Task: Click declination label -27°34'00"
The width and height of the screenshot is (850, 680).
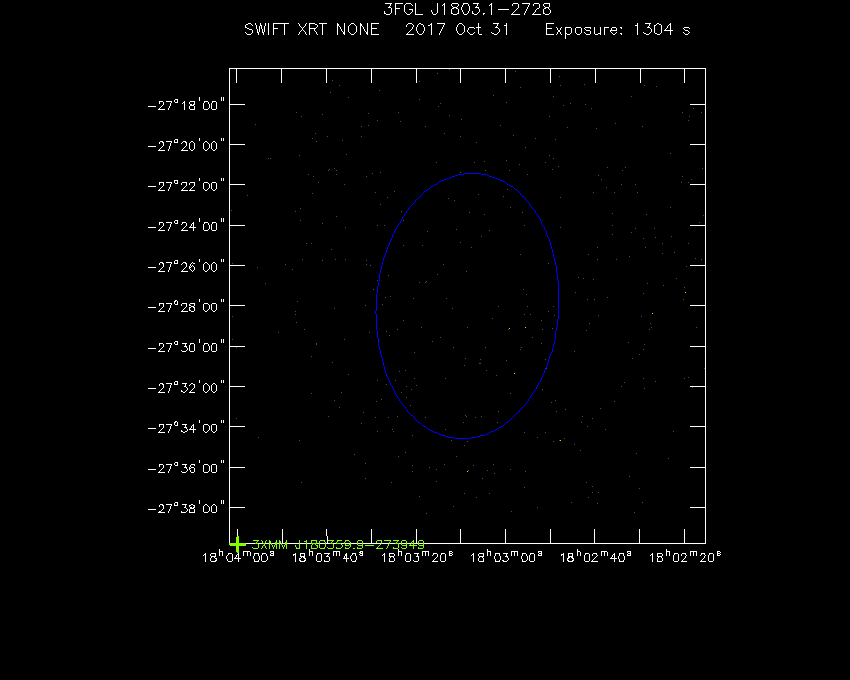Action: (186, 428)
